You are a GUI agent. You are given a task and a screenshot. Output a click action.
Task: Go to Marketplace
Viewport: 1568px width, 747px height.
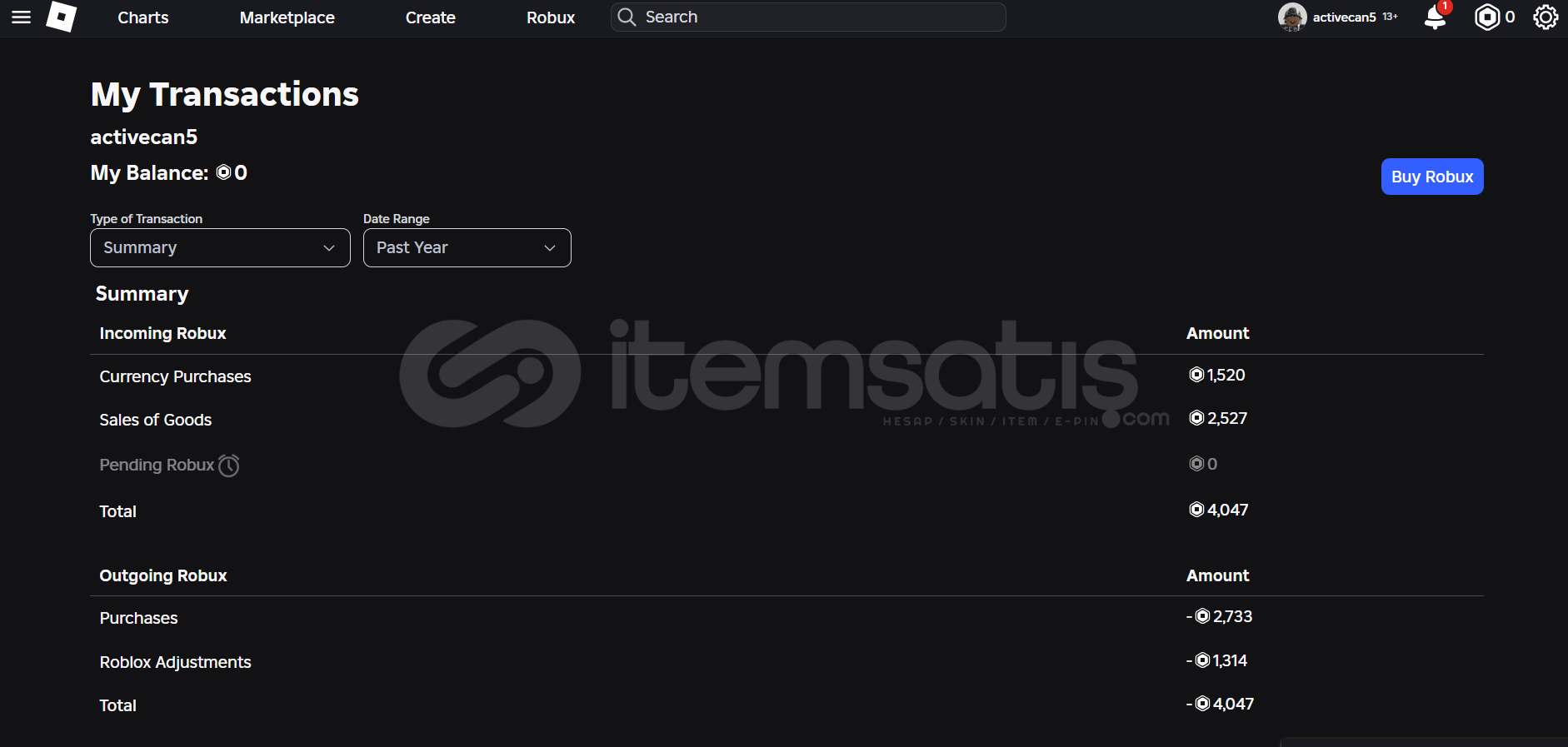[287, 17]
